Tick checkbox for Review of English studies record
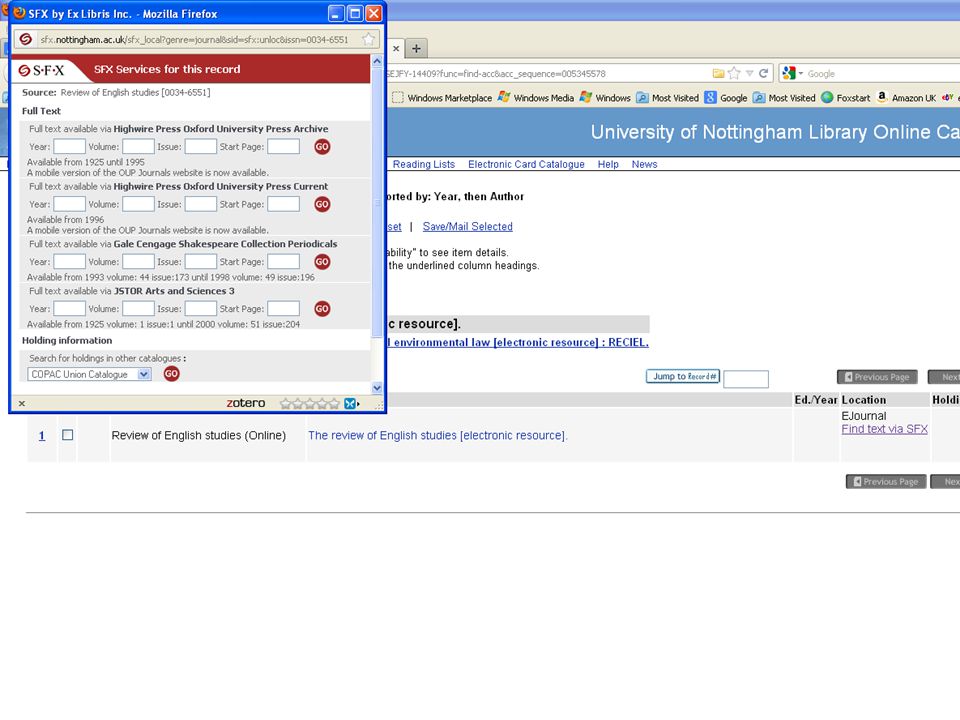Screen dimensions: 960x720 [68, 435]
